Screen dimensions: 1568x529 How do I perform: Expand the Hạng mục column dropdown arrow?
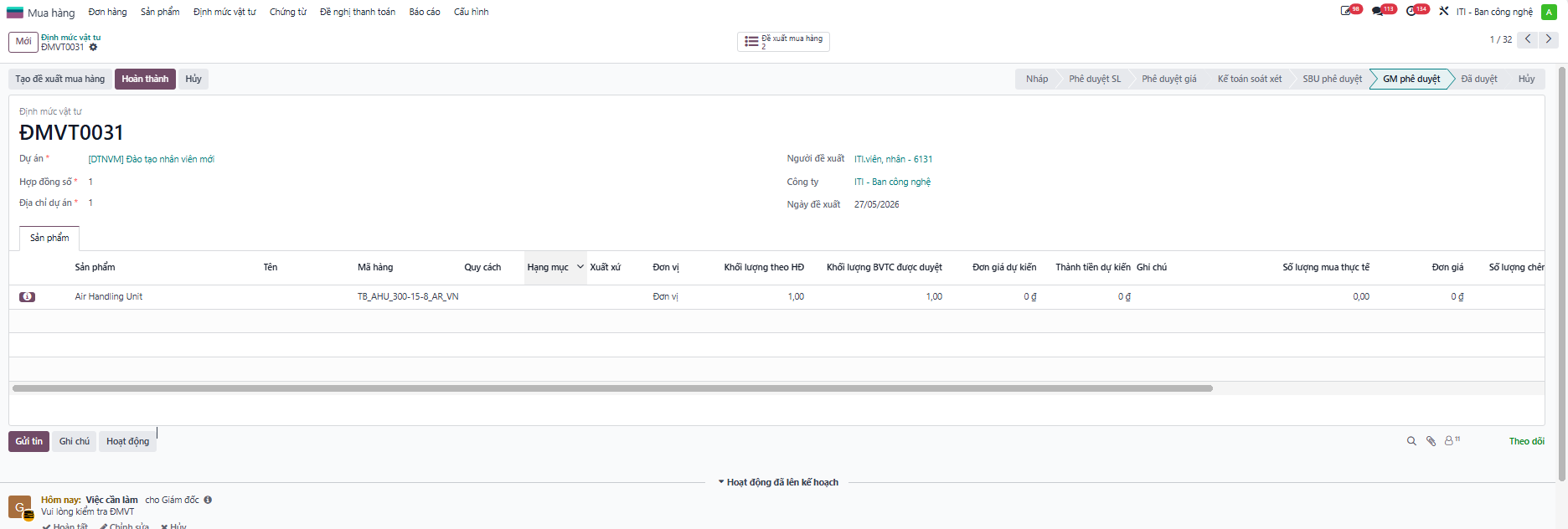coord(580,267)
